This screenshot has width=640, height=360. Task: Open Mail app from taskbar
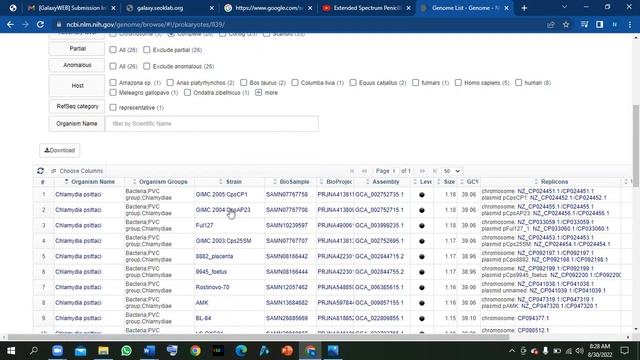[x=80, y=351]
